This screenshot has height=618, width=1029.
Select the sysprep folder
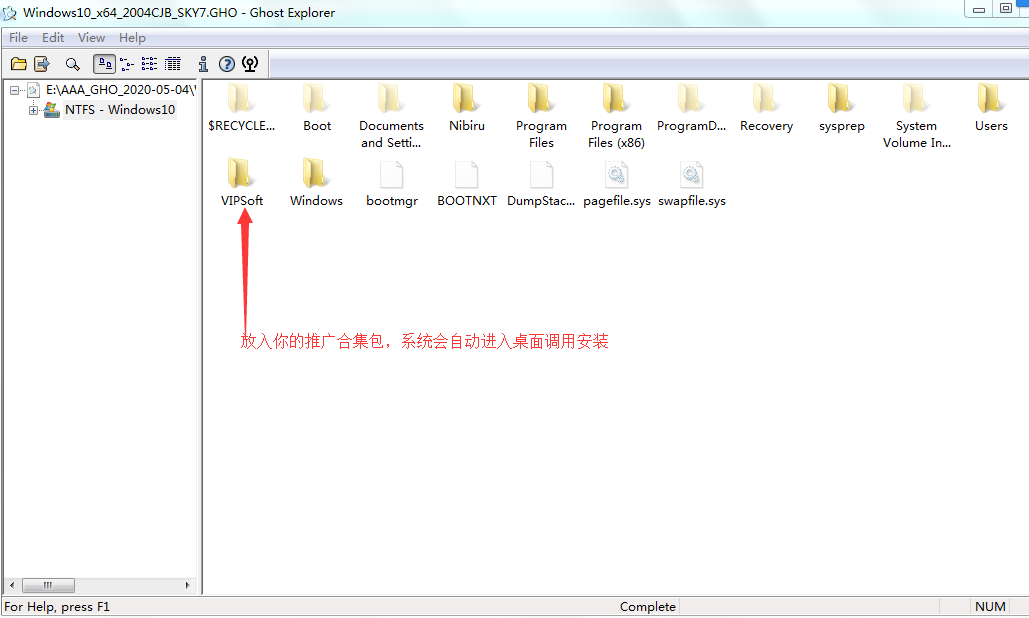[x=841, y=109]
